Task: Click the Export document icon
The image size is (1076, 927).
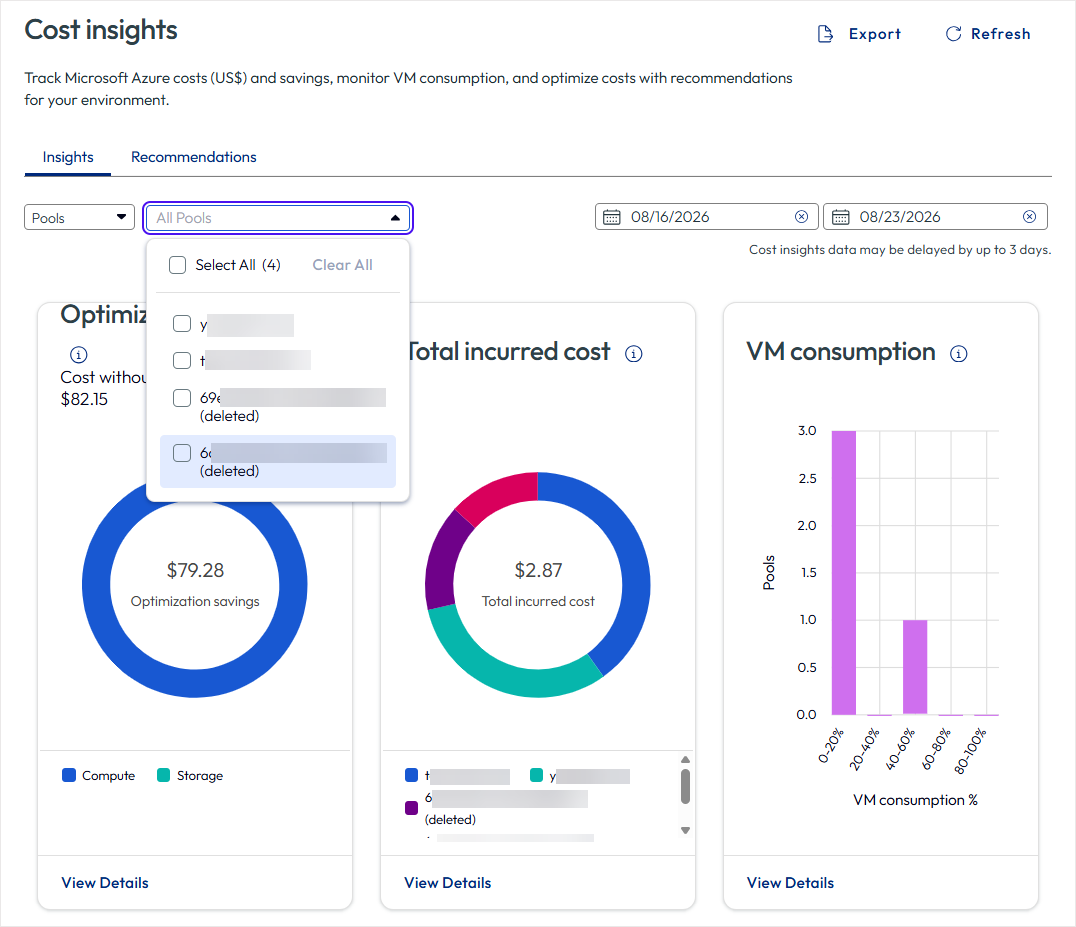Action: click(826, 34)
